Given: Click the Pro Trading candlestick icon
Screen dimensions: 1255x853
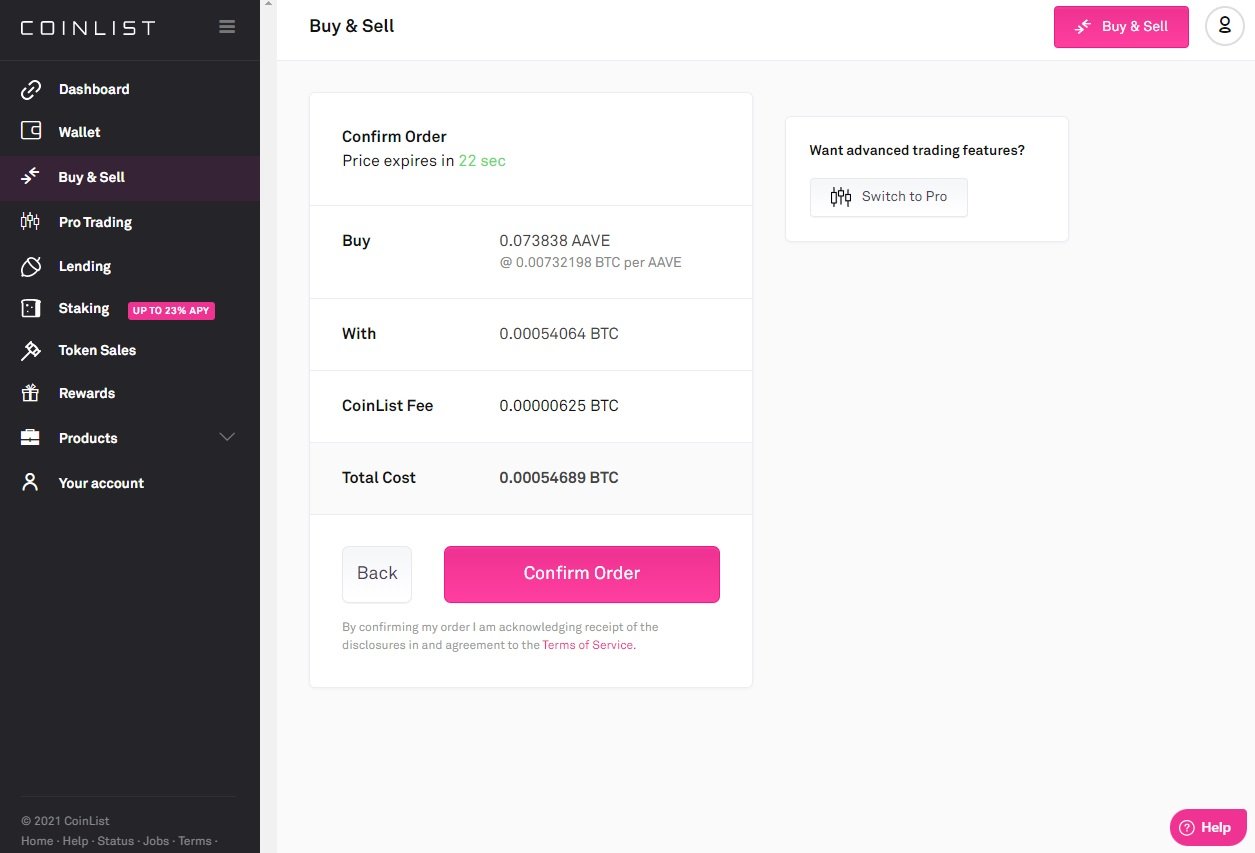Looking at the screenshot, I should 31,222.
